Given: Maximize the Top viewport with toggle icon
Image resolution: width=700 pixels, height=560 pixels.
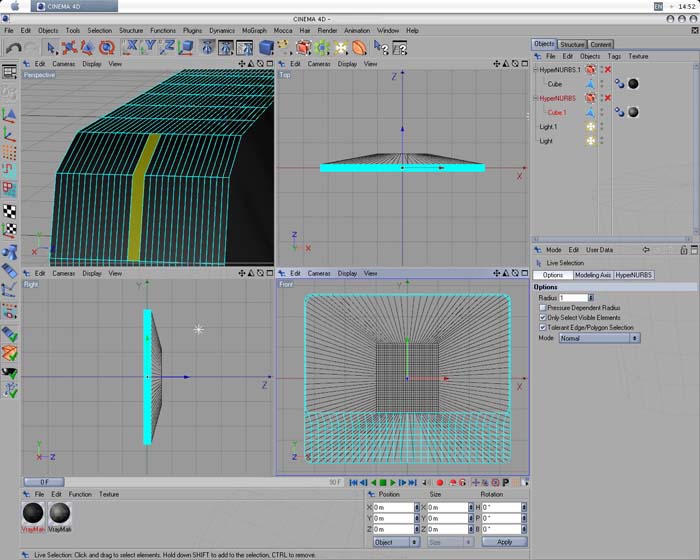Looking at the screenshot, I should click(525, 64).
